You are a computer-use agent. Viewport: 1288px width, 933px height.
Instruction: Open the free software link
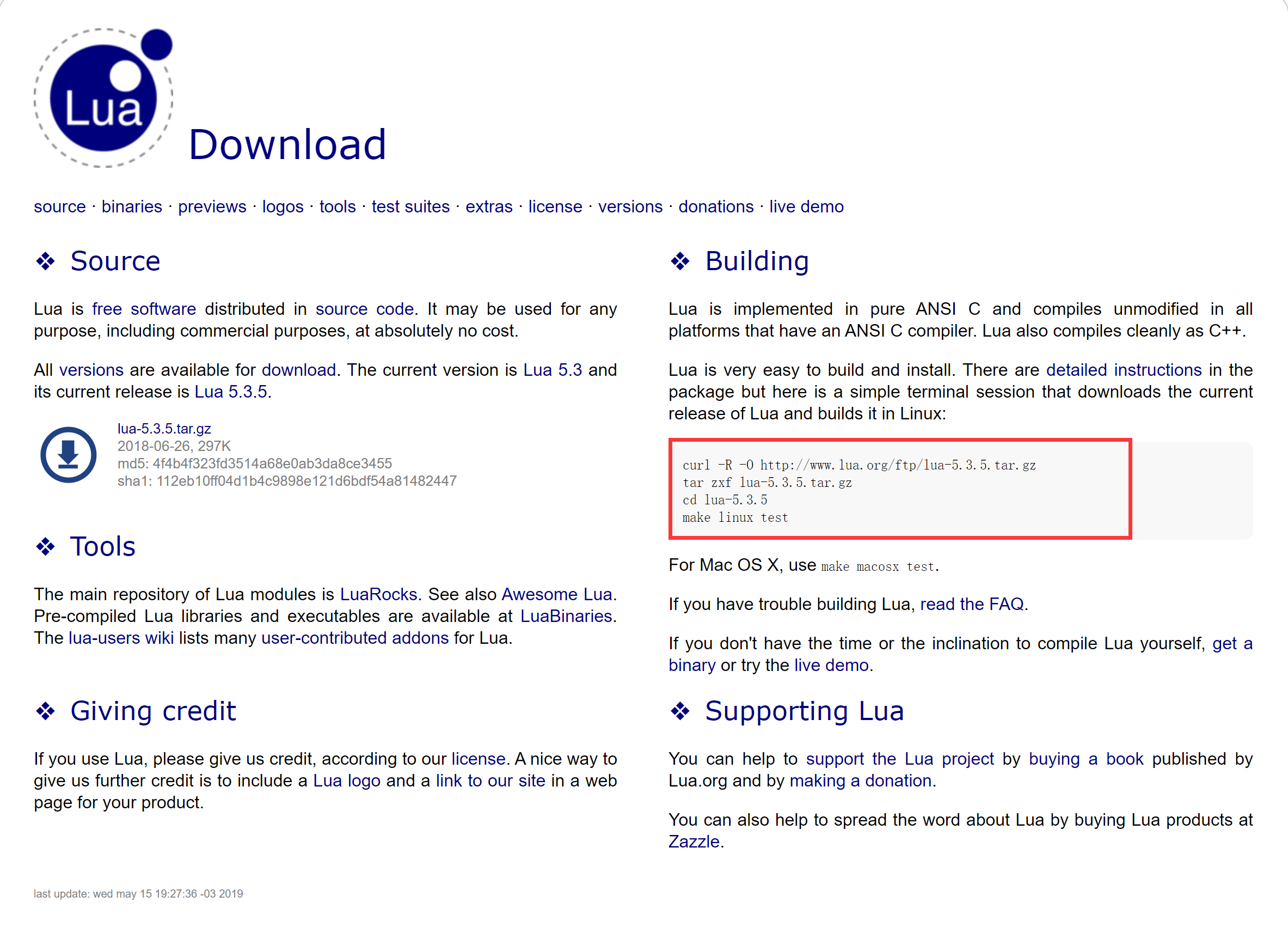point(144,308)
